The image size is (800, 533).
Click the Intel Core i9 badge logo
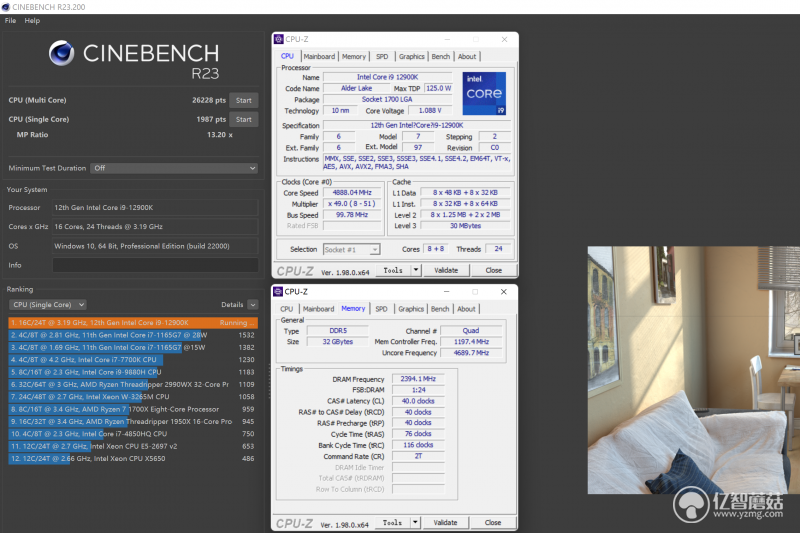tap(484, 93)
